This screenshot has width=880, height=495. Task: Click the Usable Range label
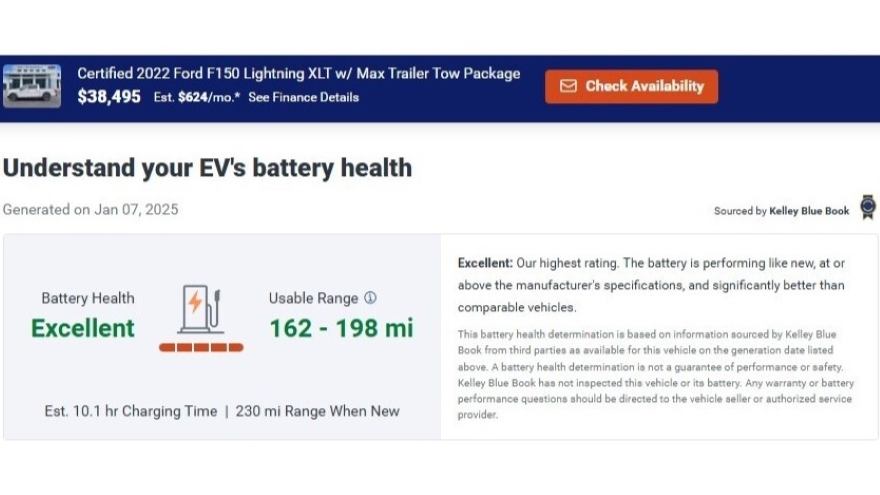313,298
